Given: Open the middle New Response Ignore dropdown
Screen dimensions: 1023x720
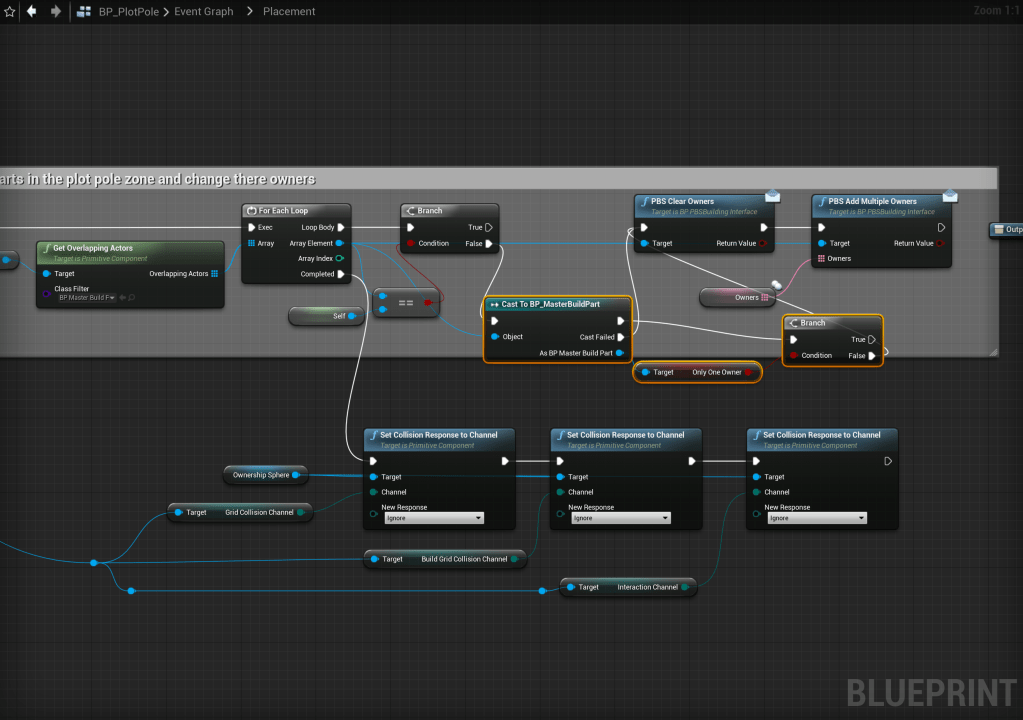Looking at the screenshot, I should (621, 518).
